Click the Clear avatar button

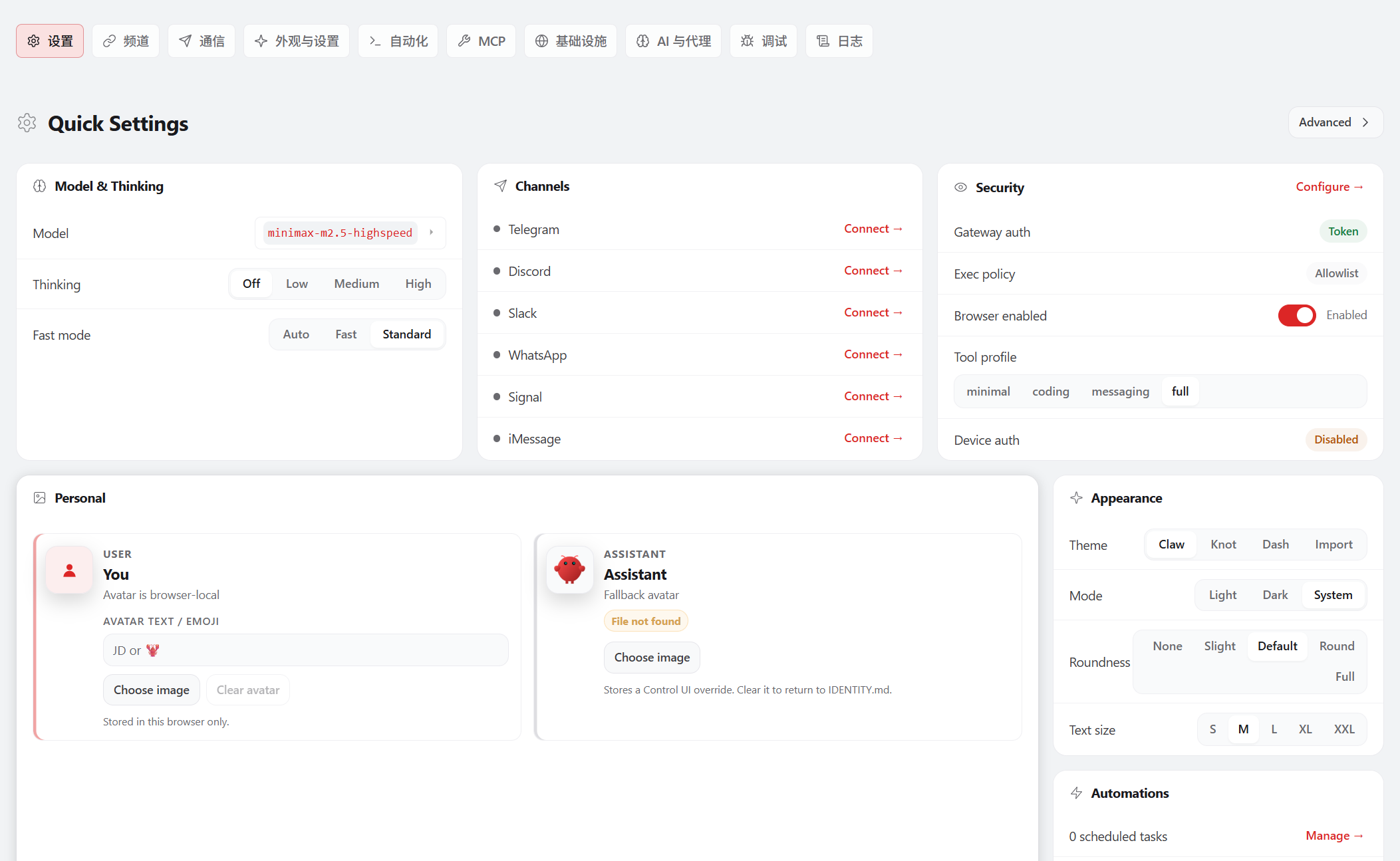(x=248, y=690)
